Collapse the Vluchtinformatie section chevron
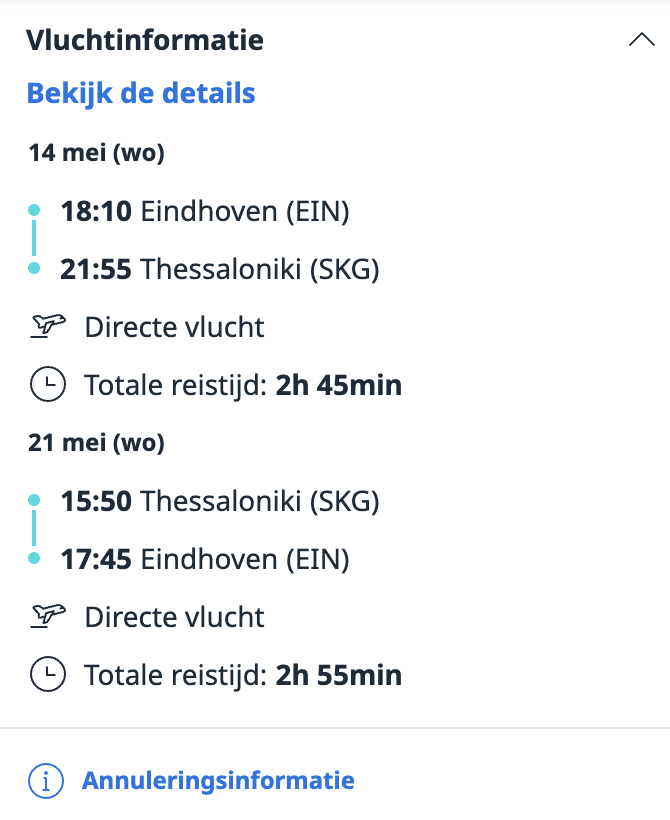This screenshot has height=820, width=670. coord(641,40)
